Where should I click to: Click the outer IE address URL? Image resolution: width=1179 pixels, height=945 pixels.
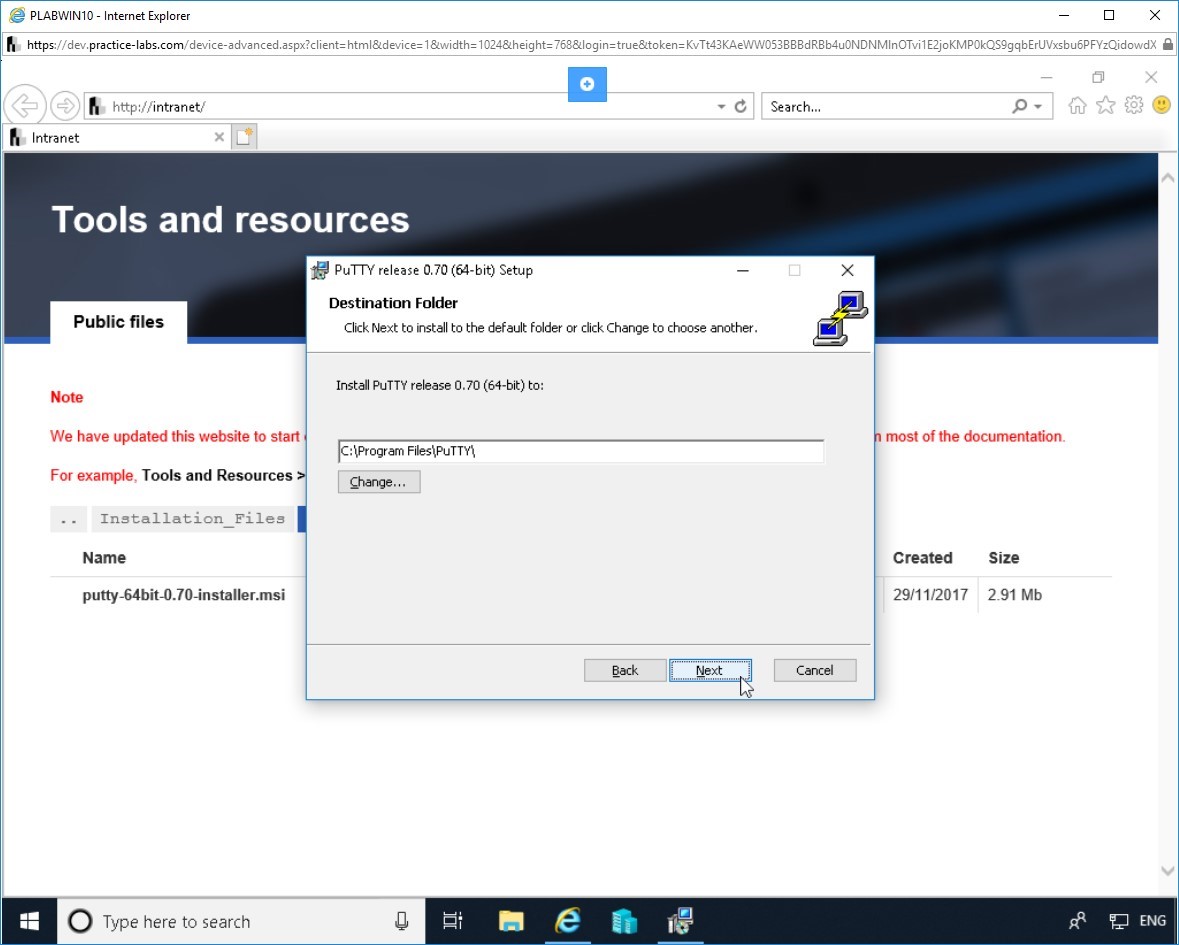pos(591,45)
